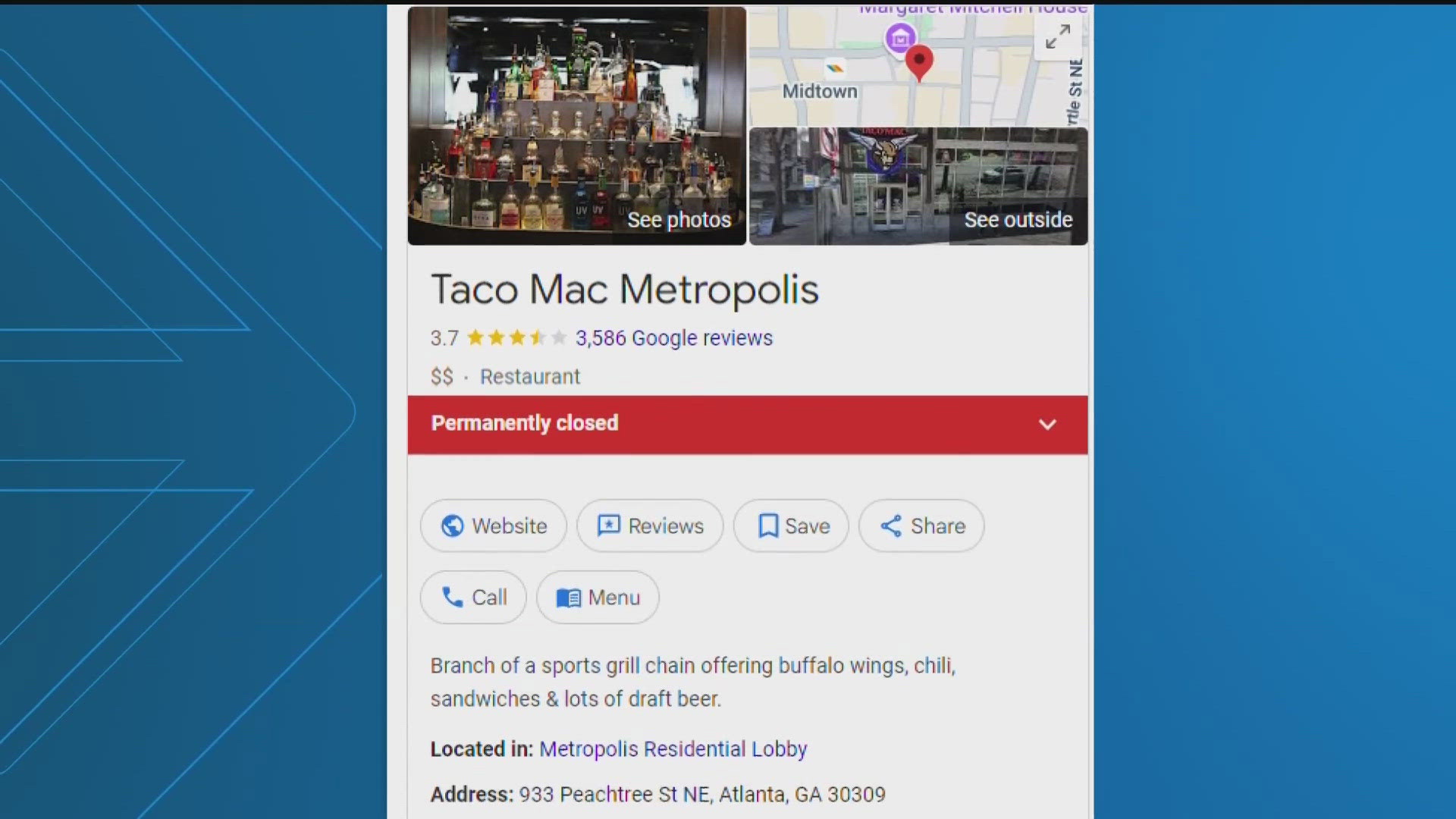Click the share nodes icon
The width and height of the screenshot is (1456, 819).
tap(891, 526)
